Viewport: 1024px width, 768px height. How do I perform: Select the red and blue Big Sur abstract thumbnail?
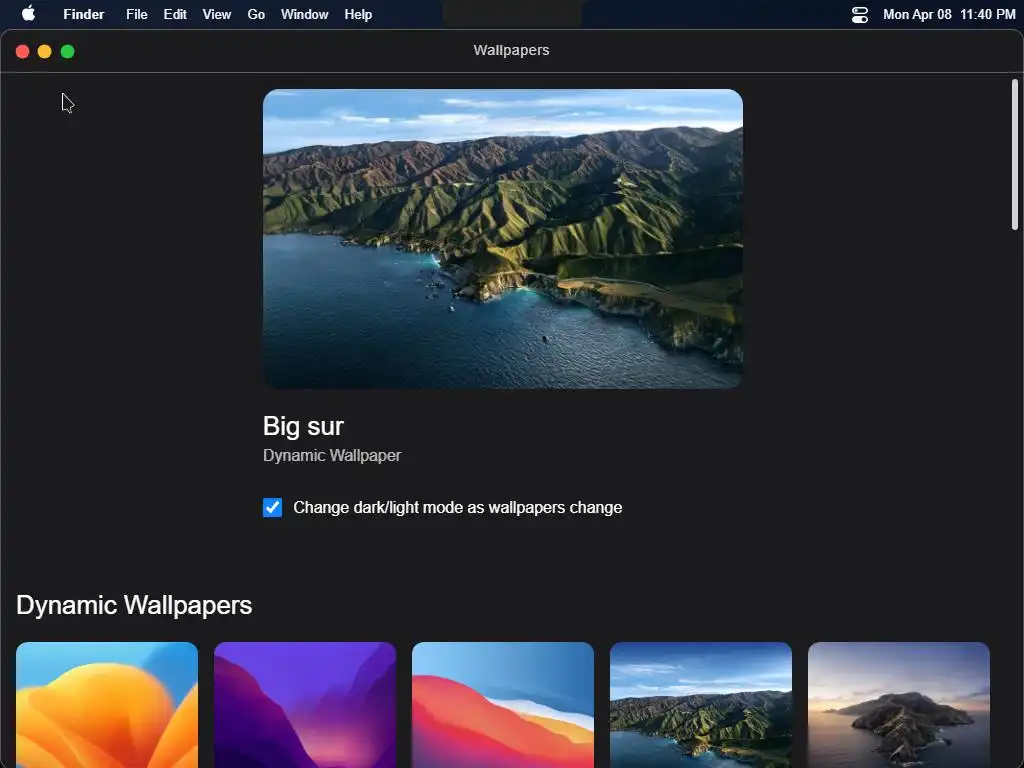503,705
